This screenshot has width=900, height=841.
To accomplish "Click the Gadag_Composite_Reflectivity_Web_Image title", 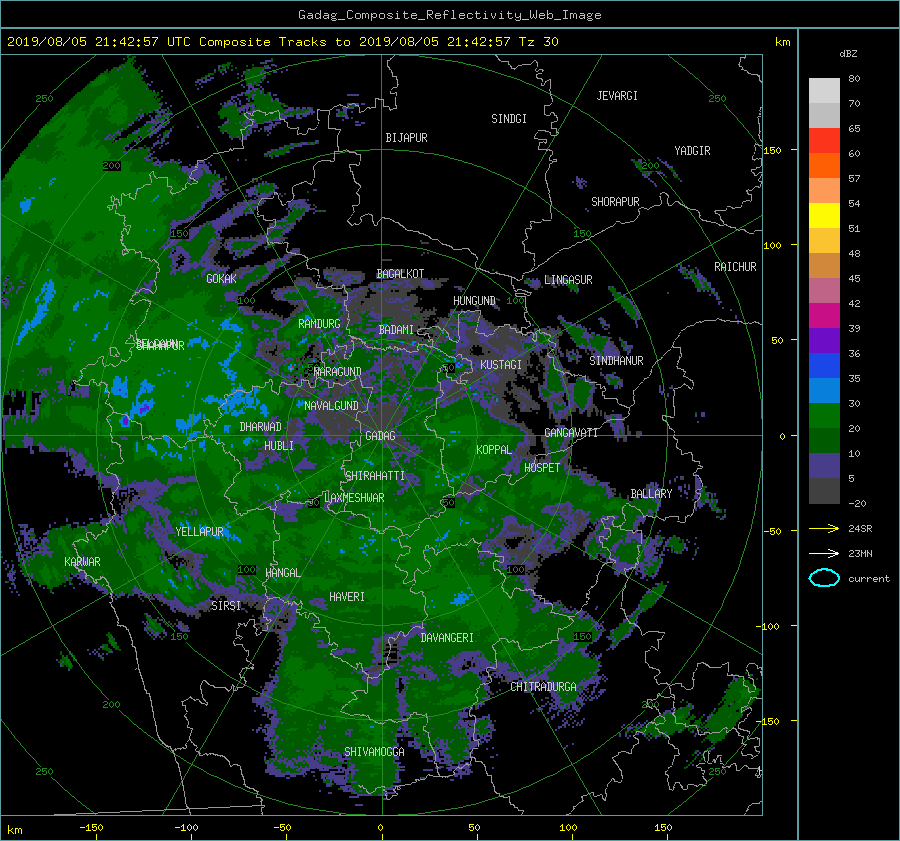I will click(x=449, y=15).
